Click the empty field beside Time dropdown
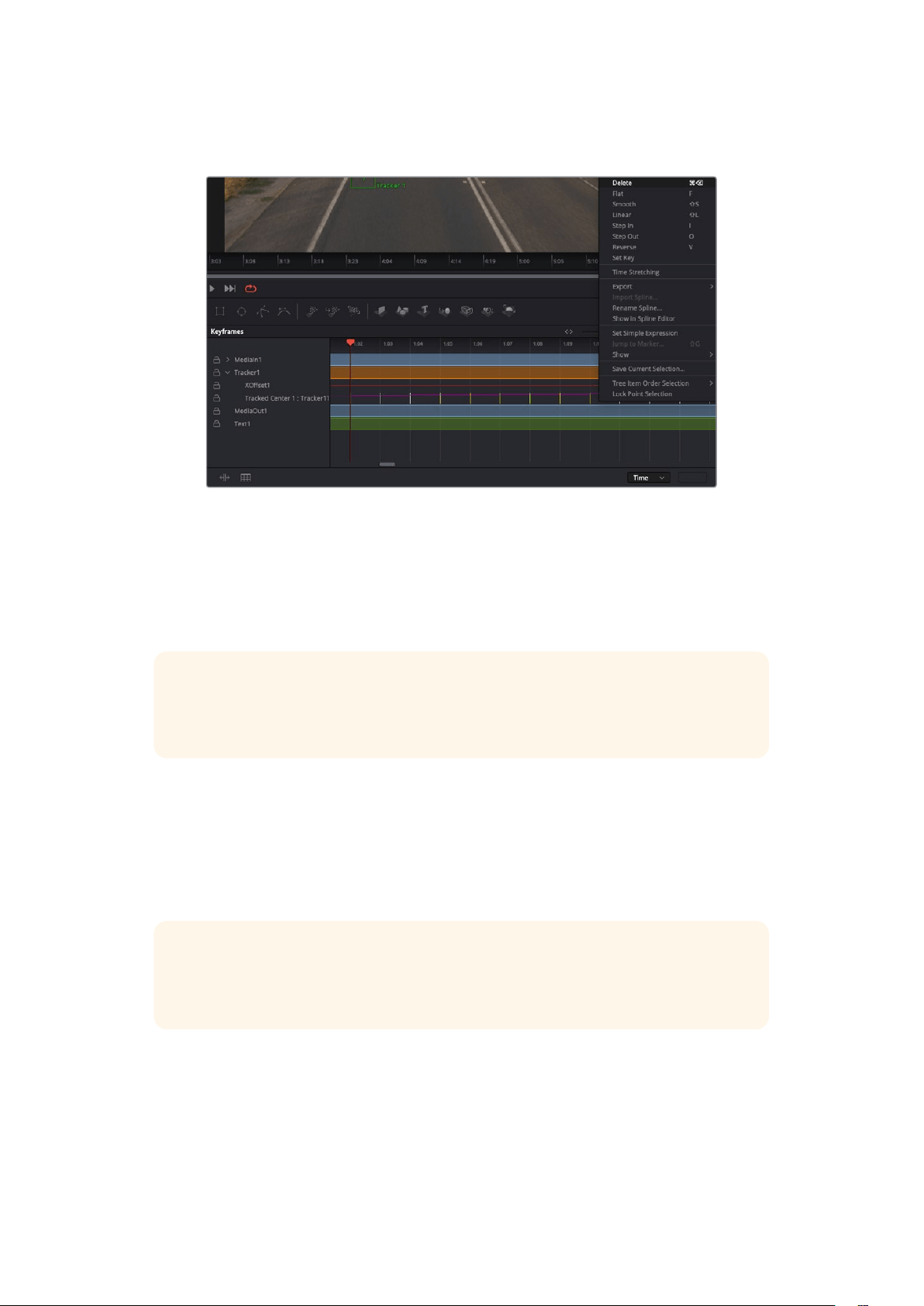Viewport: 924px width, 1306px height. point(692,477)
